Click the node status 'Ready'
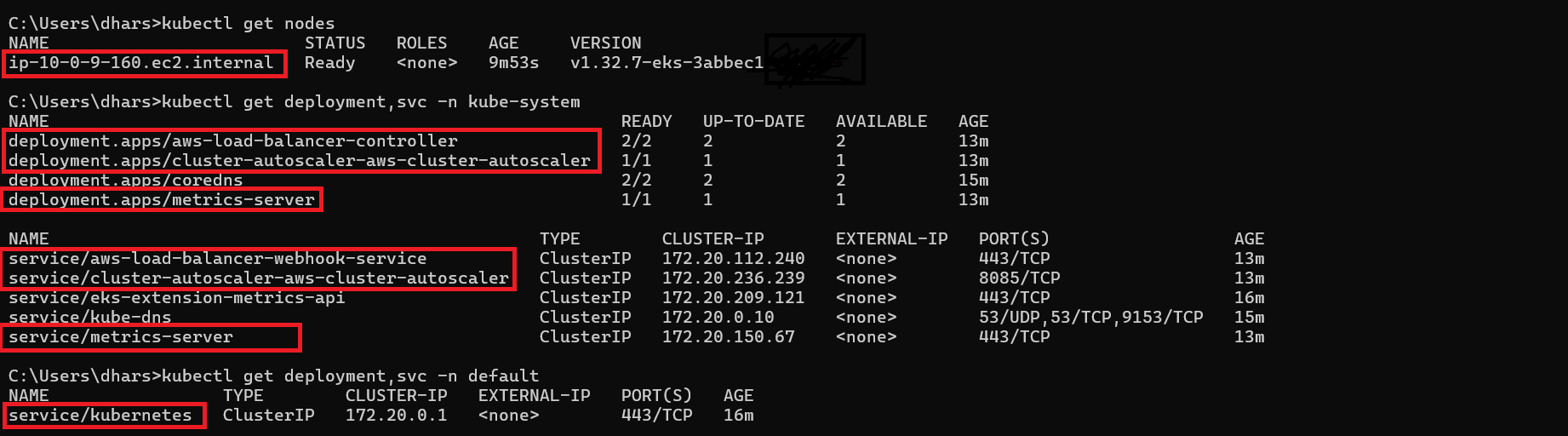Screen dimensions: 1568x436 329,63
